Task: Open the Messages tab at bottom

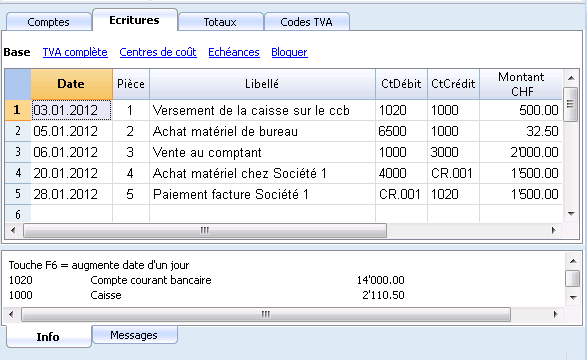Action: 134,335
